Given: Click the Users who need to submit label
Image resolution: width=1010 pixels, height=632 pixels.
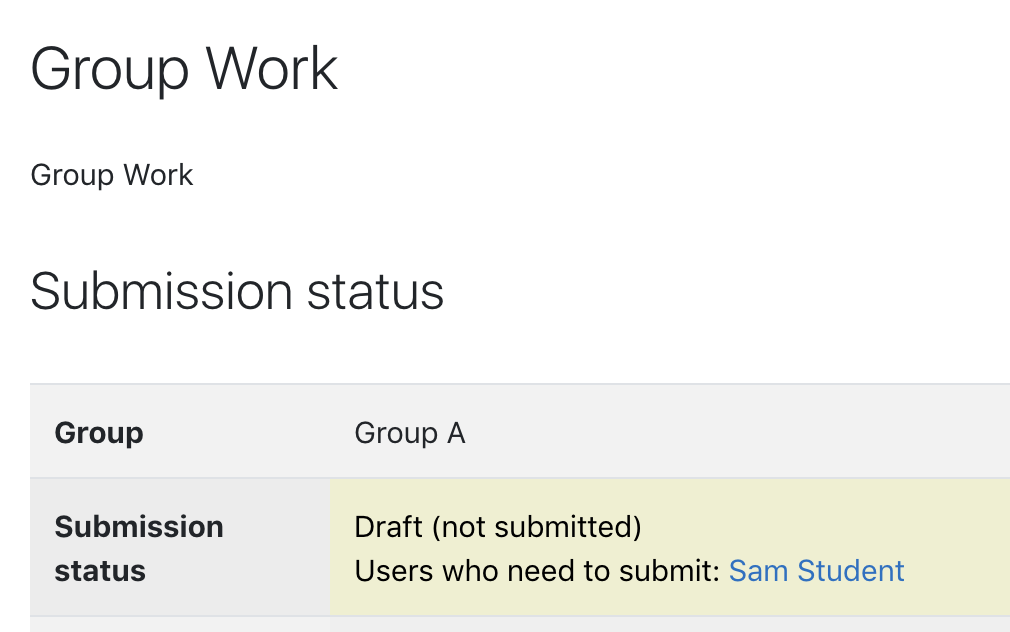Looking at the screenshot, I should point(537,571).
